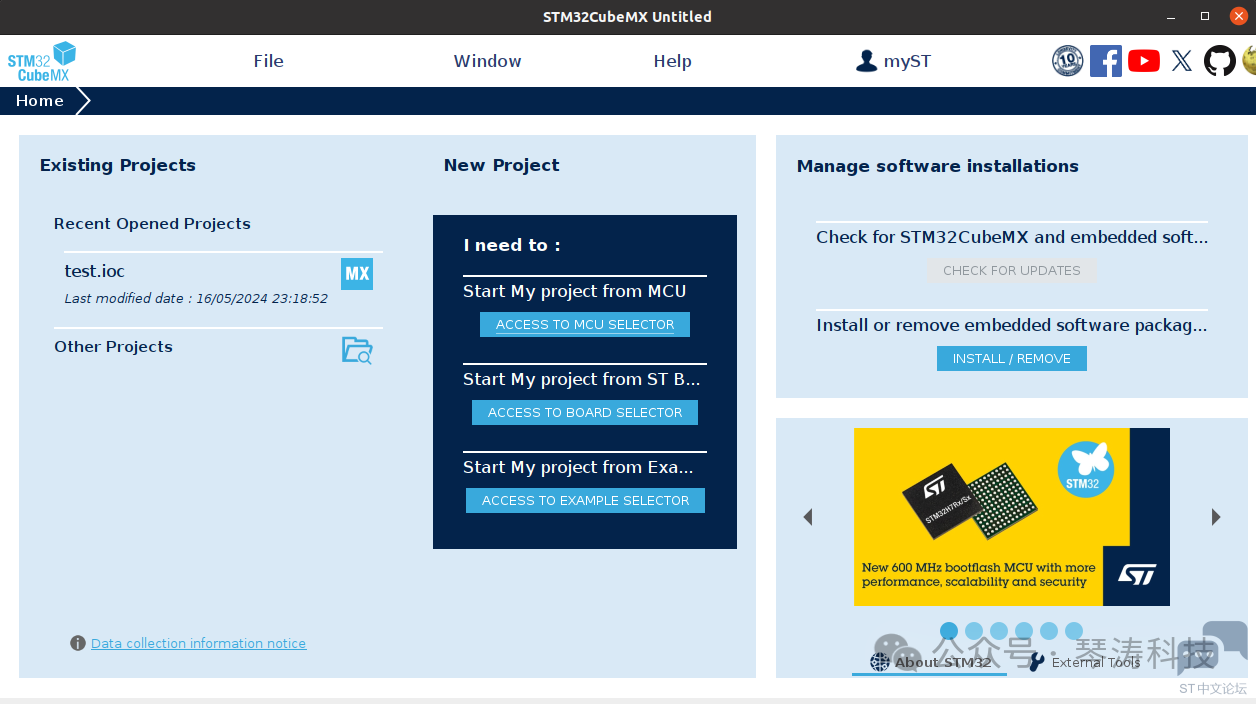This screenshot has width=1256, height=704.
Task: Click ACCESS TO MCU SELECTOR button
Action: tap(585, 325)
